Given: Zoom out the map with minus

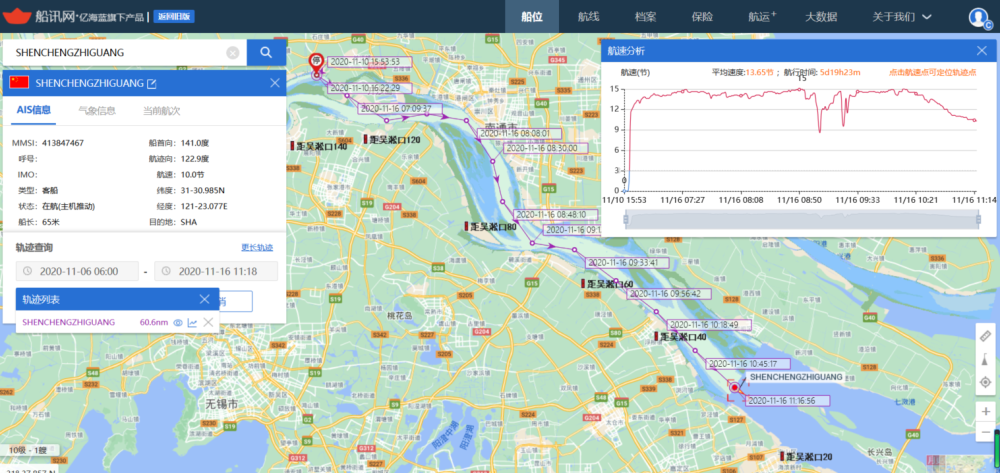Looking at the screenshot, I should (x=985, y=432).
